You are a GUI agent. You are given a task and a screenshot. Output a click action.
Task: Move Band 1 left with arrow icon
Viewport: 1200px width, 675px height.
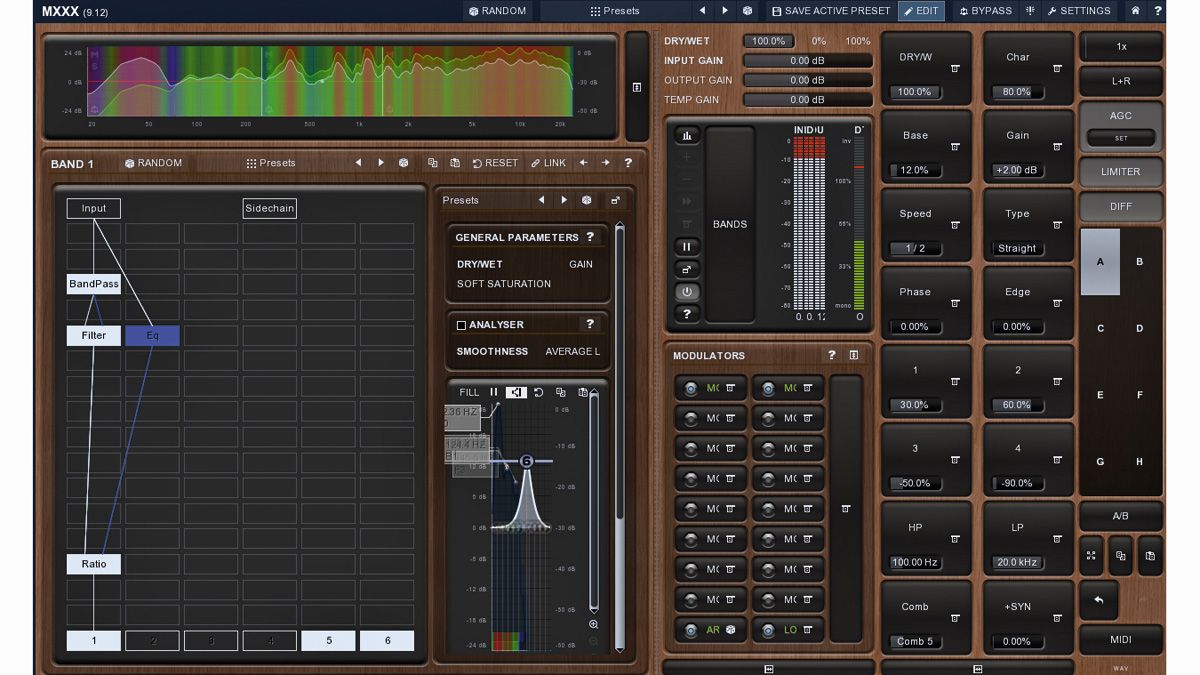[x=583, y=163]
